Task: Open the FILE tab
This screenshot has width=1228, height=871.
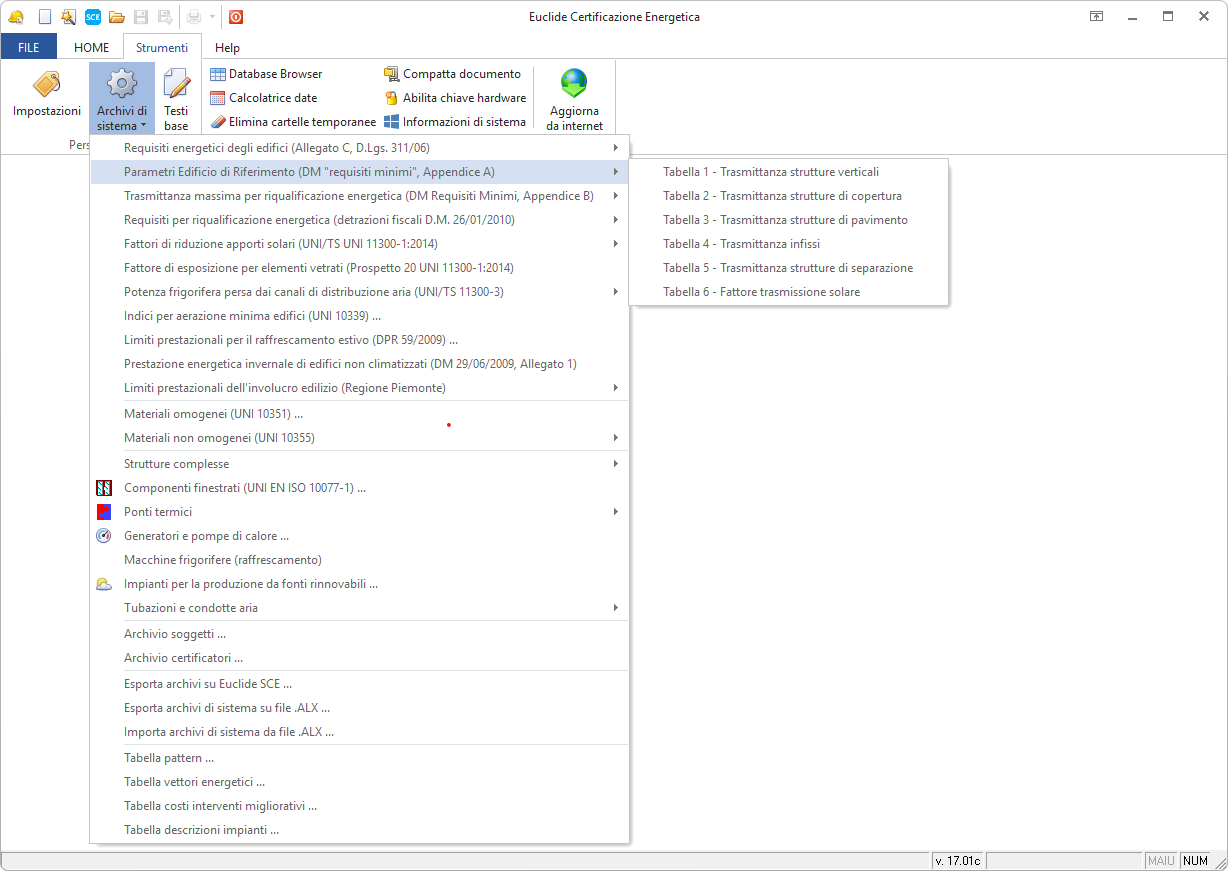Action: pos(29,48)
